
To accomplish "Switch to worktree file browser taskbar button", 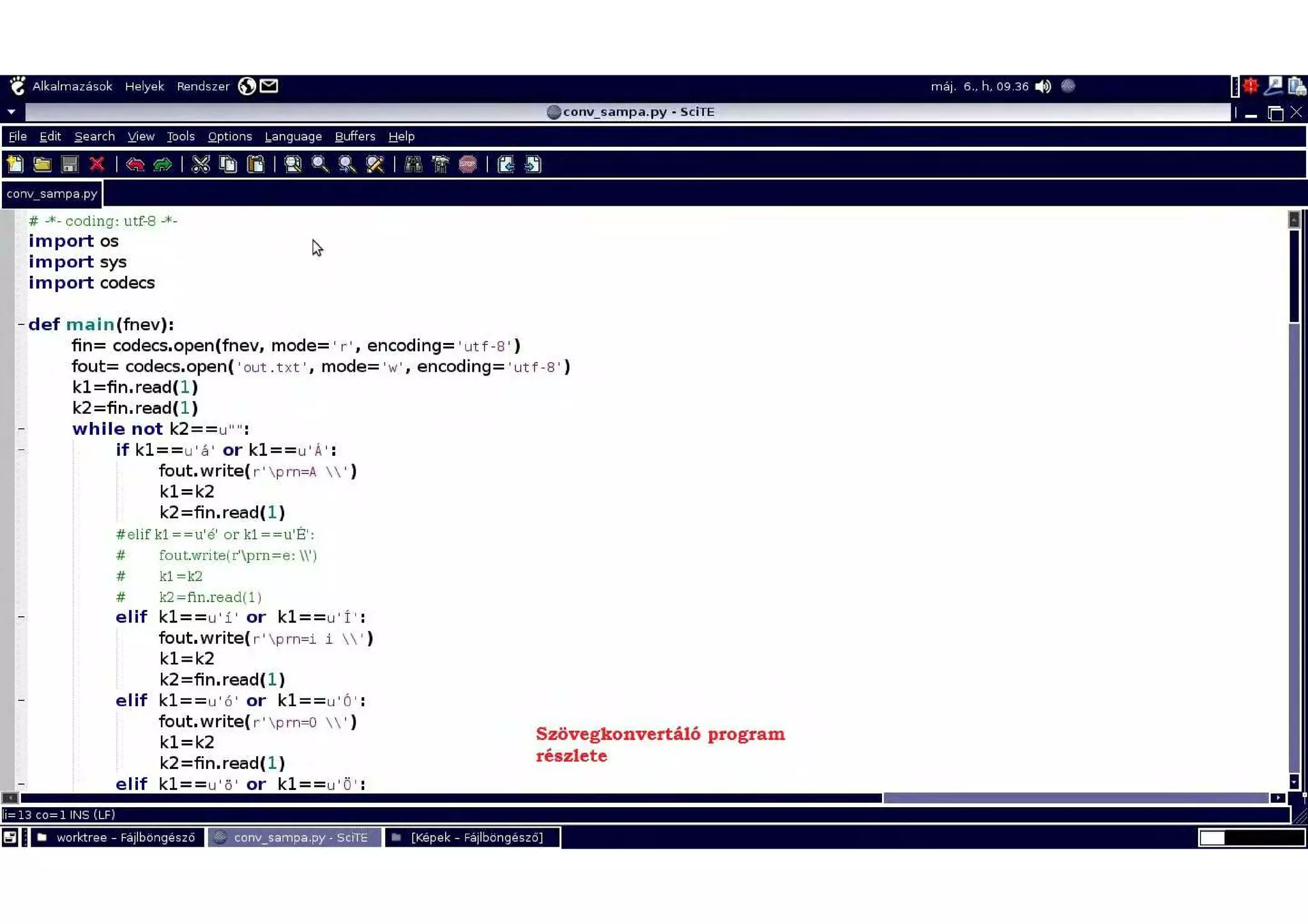I will (x=117, y=837).
